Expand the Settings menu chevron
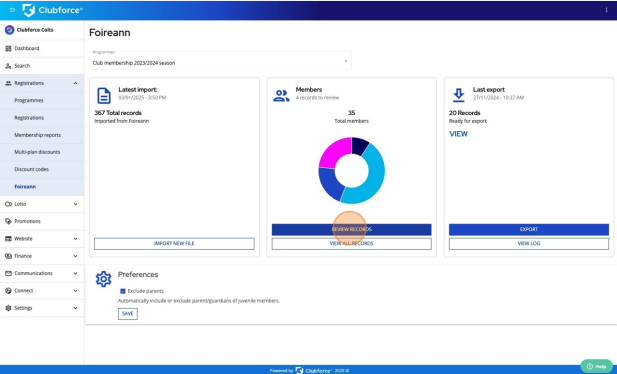617x374 pixels. [76, 308]
